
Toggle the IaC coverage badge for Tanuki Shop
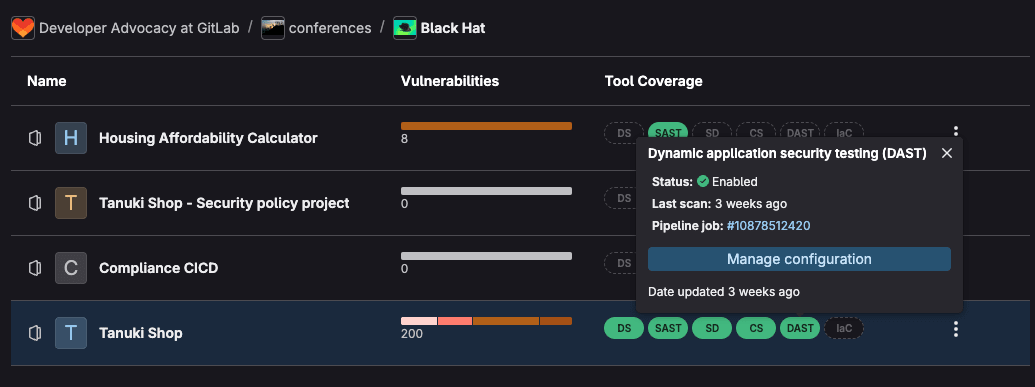pos(844,328)
